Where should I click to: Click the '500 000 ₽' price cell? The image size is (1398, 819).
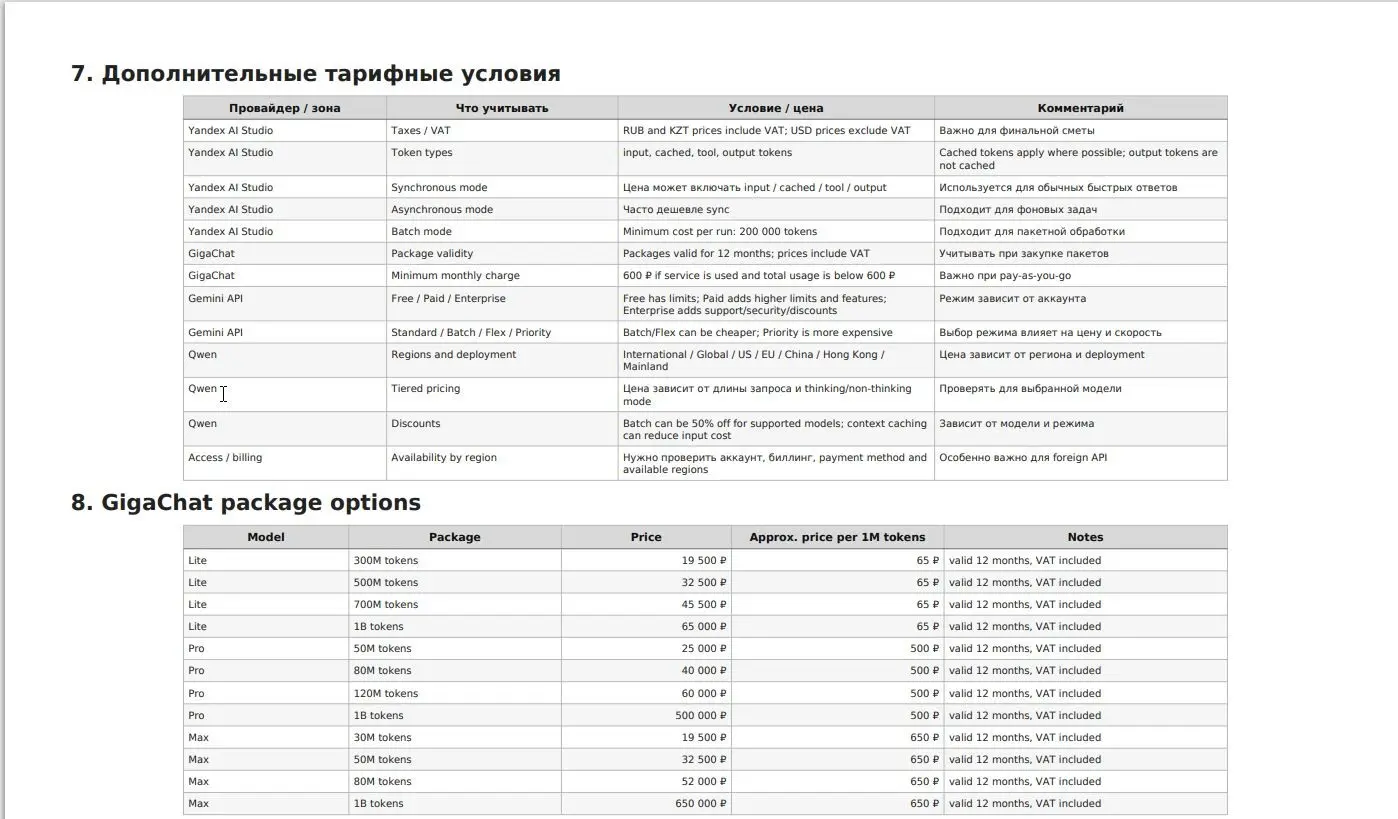(646, 716)
